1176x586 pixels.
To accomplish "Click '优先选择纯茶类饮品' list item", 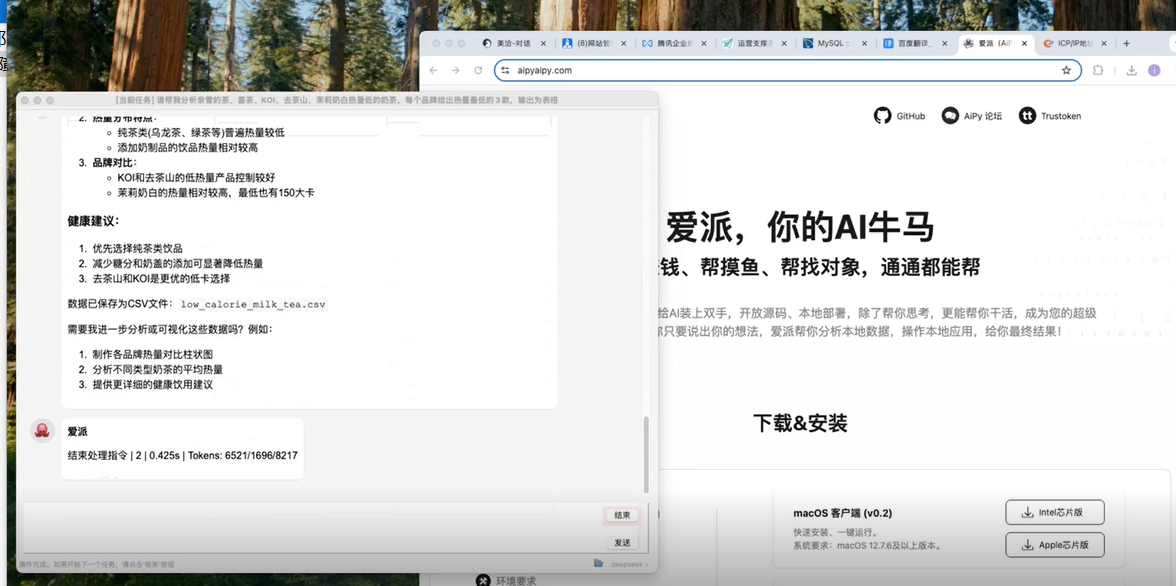I will click(x=137, y=248).
